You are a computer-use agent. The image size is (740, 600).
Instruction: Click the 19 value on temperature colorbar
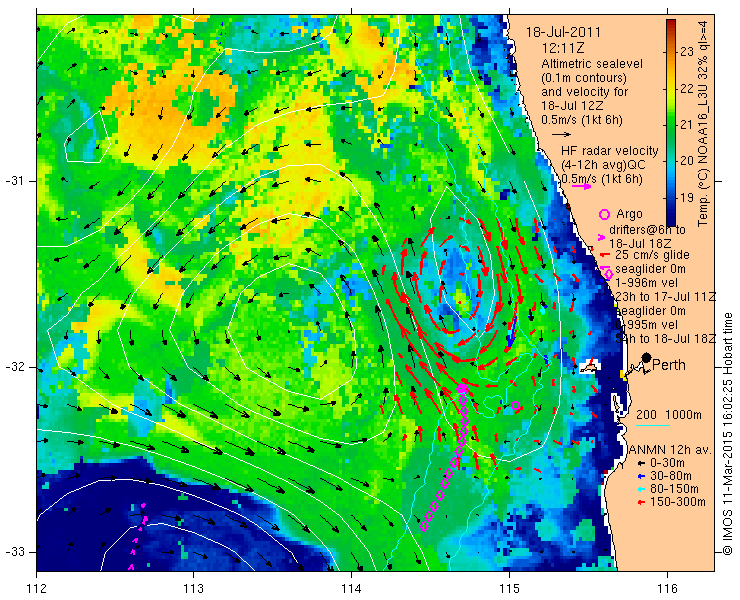(687, 198)
